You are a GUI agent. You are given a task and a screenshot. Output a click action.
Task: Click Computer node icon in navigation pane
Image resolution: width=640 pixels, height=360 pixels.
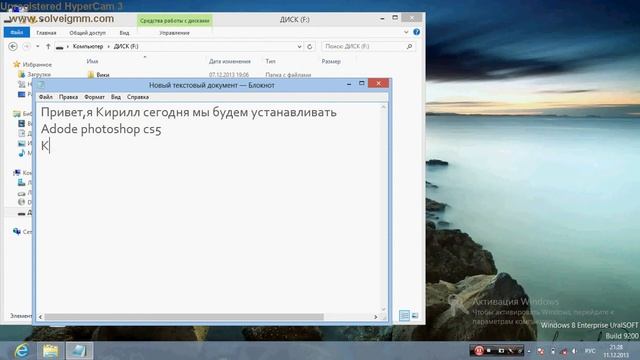(x=16, y=173)
